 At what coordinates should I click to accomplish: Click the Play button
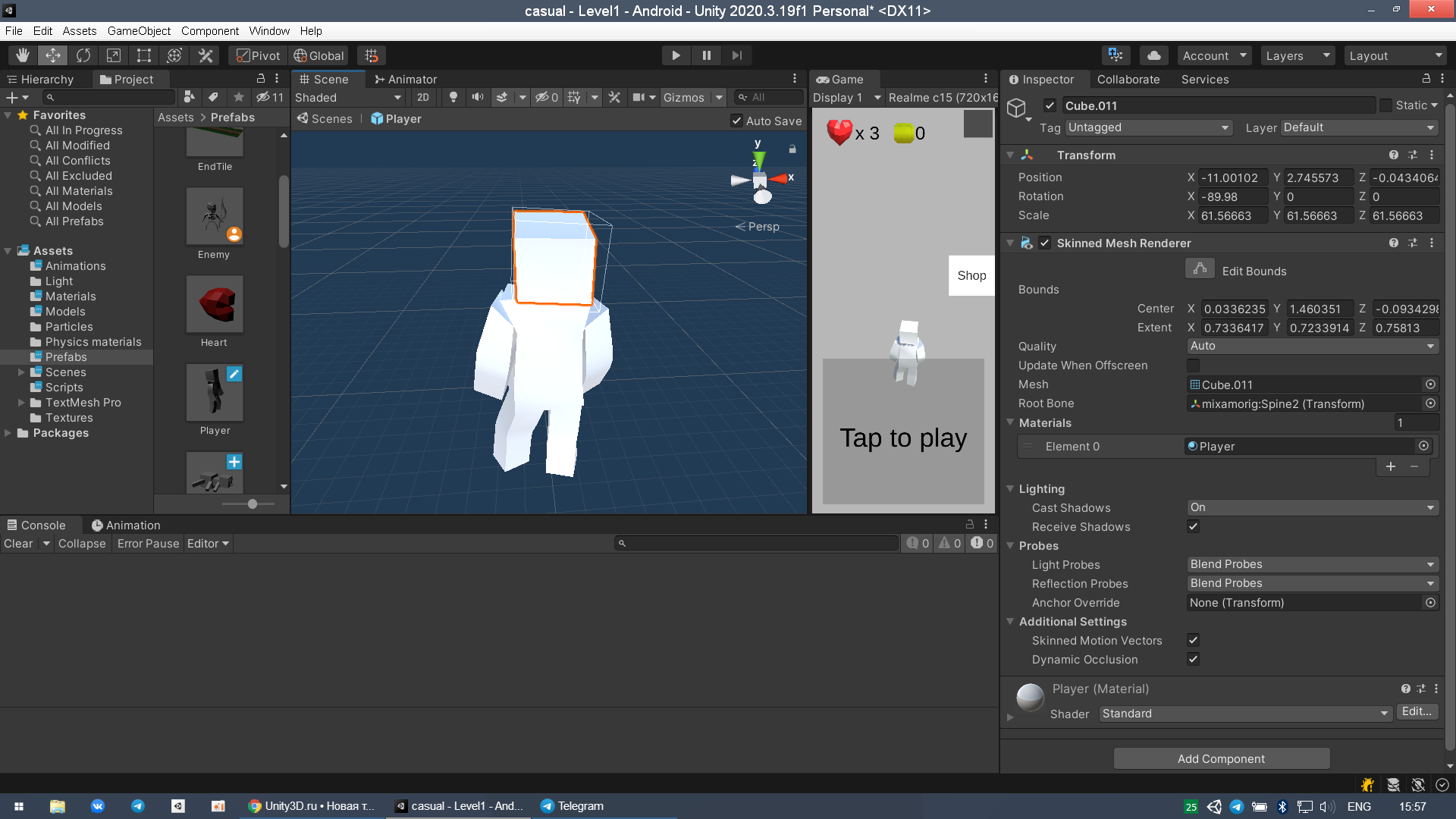676,55
